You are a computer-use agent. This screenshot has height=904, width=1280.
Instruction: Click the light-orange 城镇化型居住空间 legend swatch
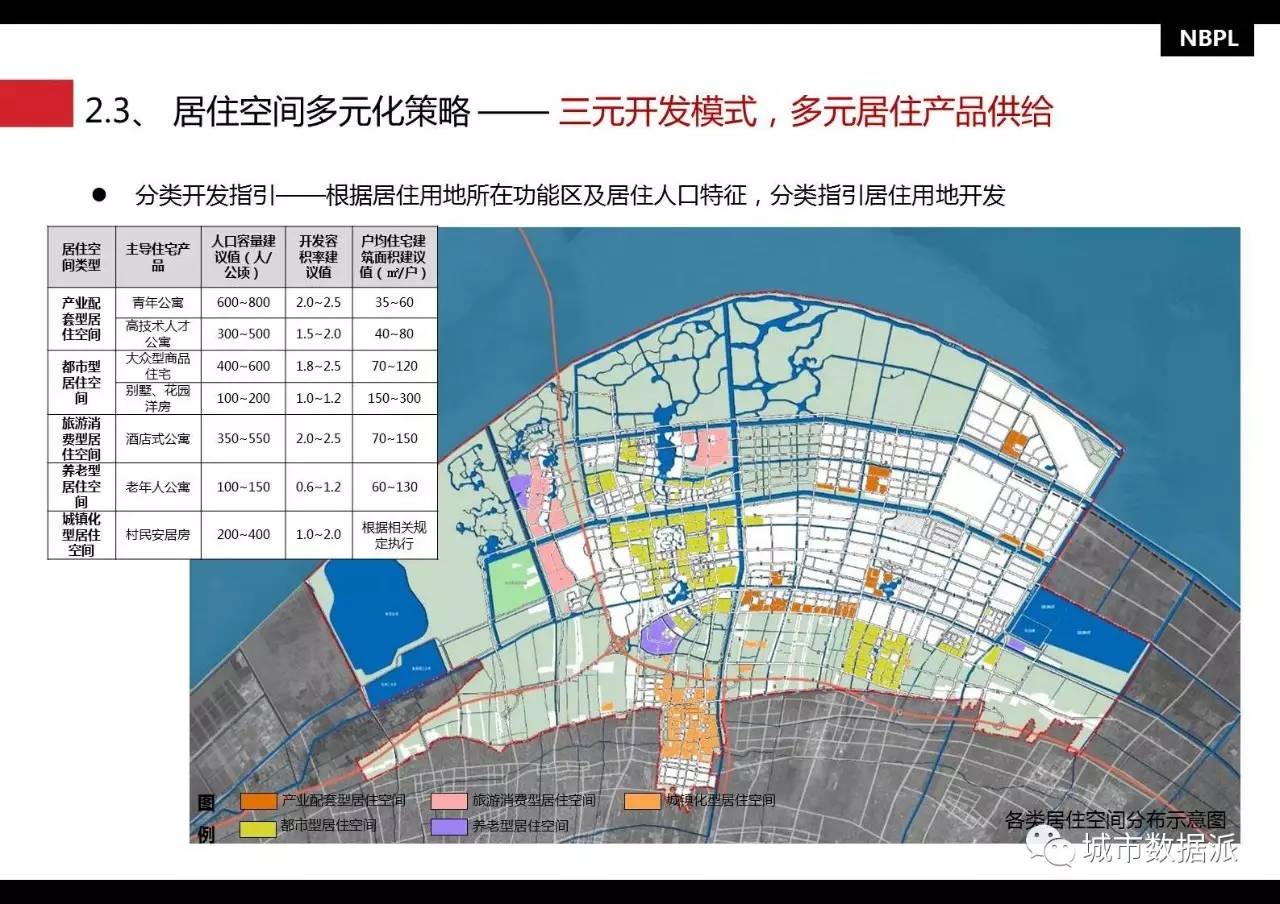point(642,801)
